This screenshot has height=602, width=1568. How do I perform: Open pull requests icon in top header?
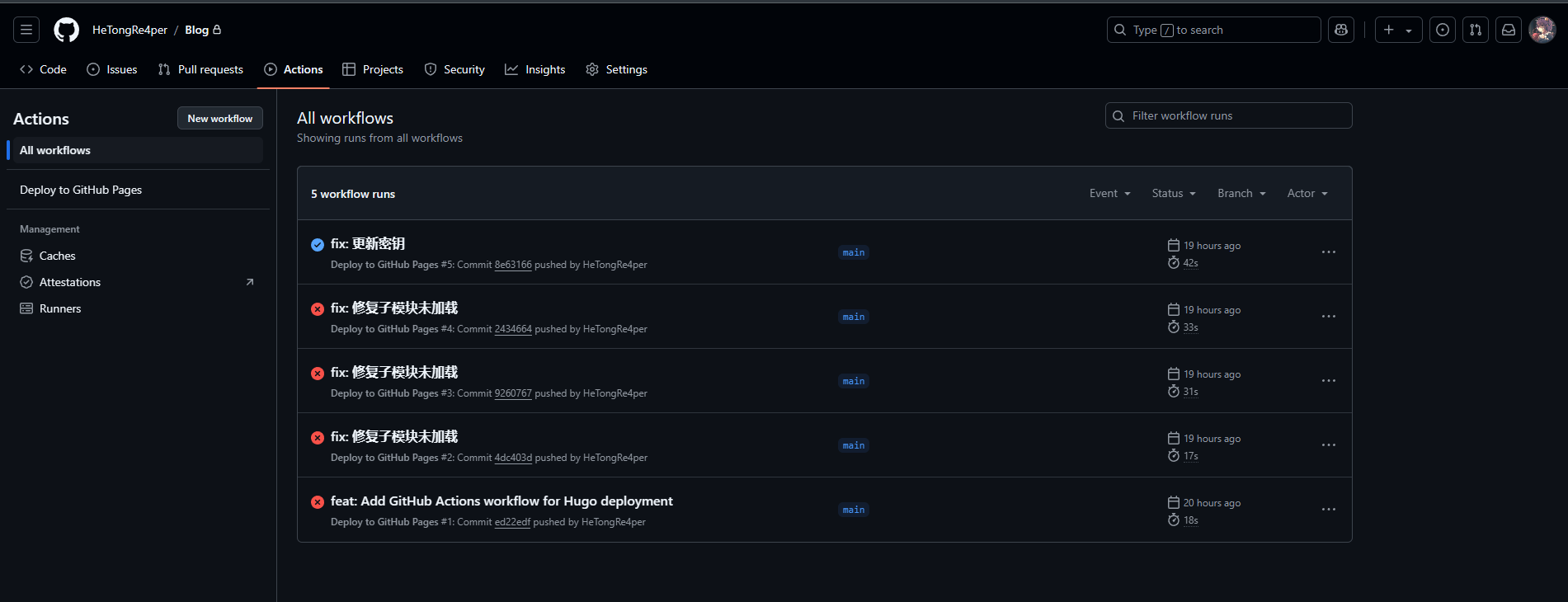click(1475, 30)
